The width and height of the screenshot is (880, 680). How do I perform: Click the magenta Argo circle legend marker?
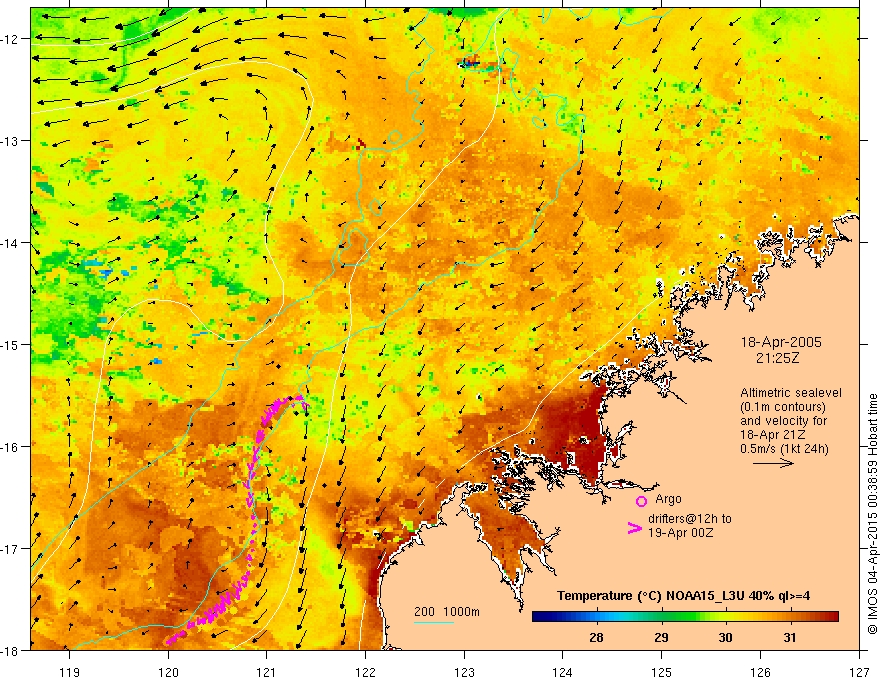641,501
